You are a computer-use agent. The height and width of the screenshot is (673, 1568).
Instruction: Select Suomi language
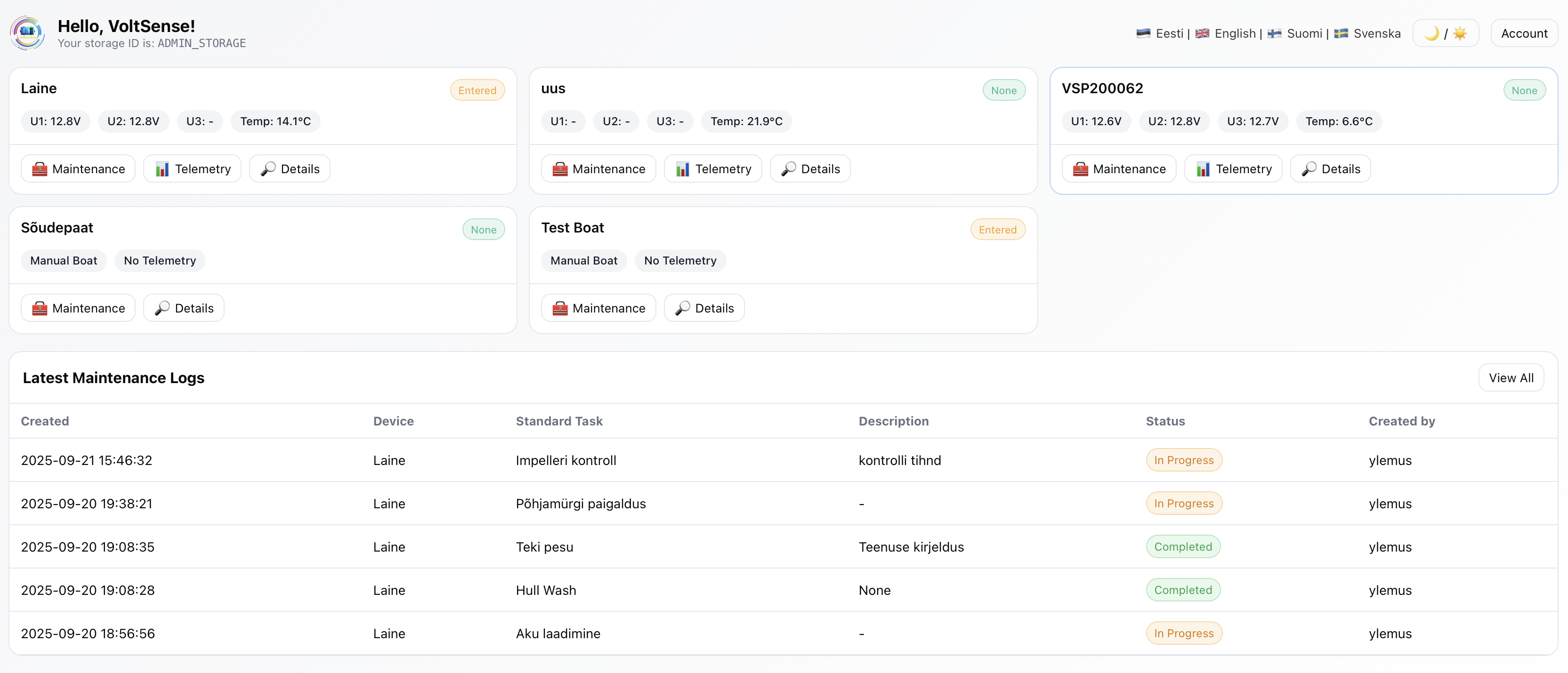(1304, 33)
